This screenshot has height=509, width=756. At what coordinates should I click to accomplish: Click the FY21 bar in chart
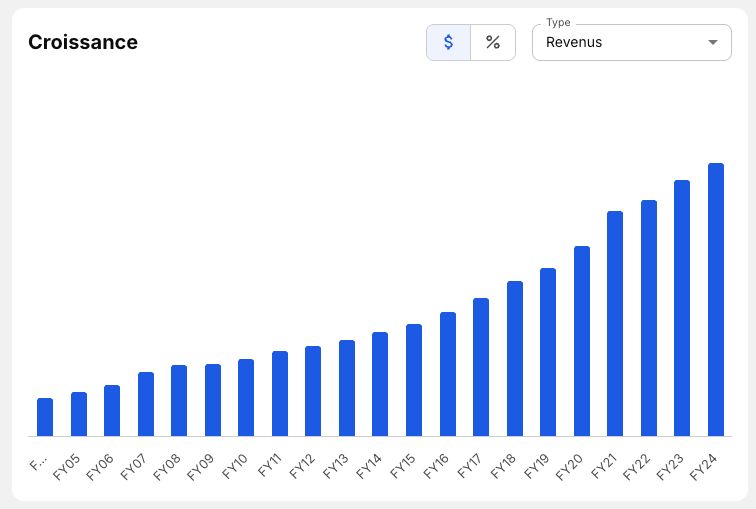tap(615, 324)
